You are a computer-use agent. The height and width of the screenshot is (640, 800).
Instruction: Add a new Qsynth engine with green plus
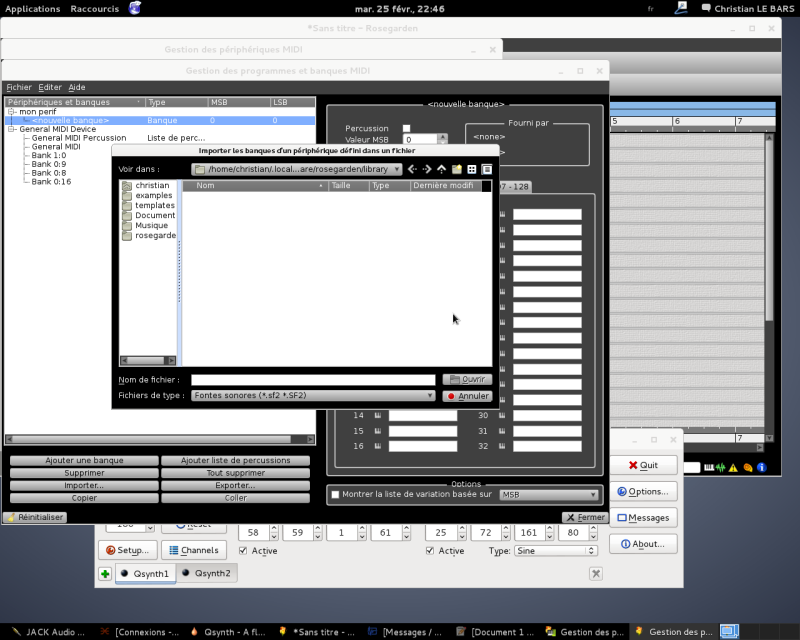click(105, 574)
